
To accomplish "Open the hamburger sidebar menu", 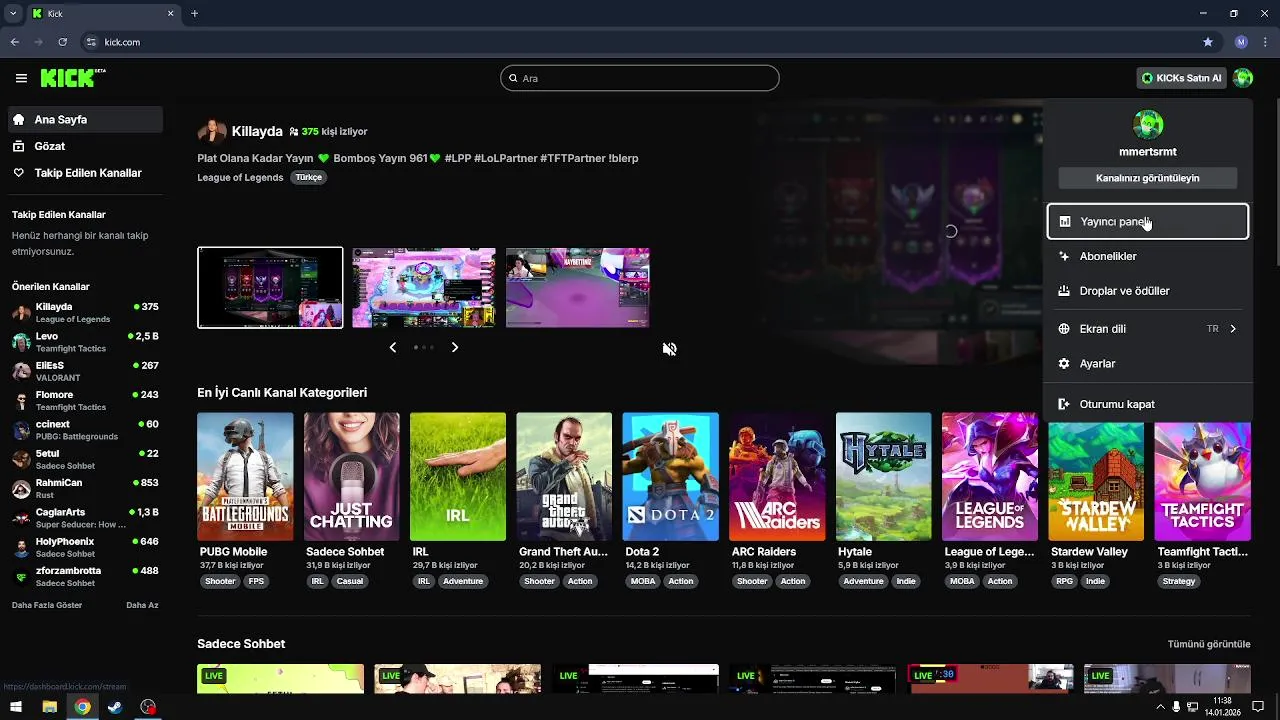I will click(21, 78).
